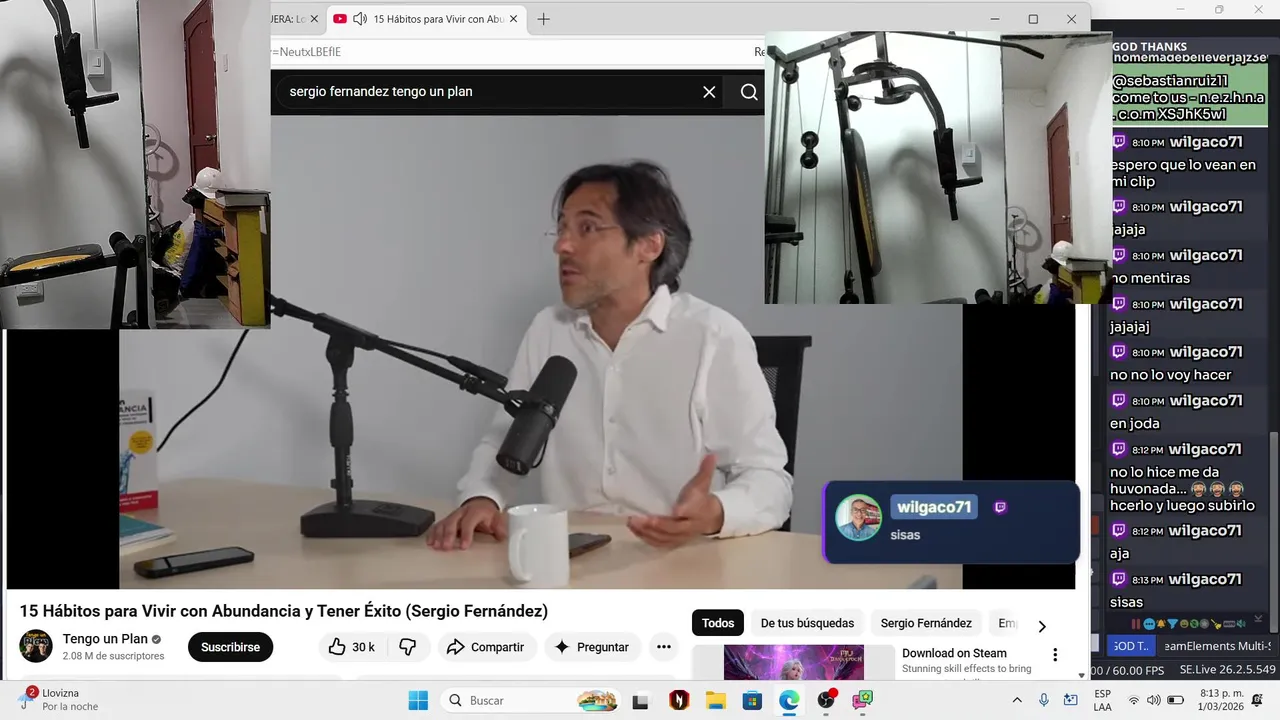Screen dimensions: 1280x720
Task: Click the Wi-Fi network icon in system tray
Action: 1133,700
